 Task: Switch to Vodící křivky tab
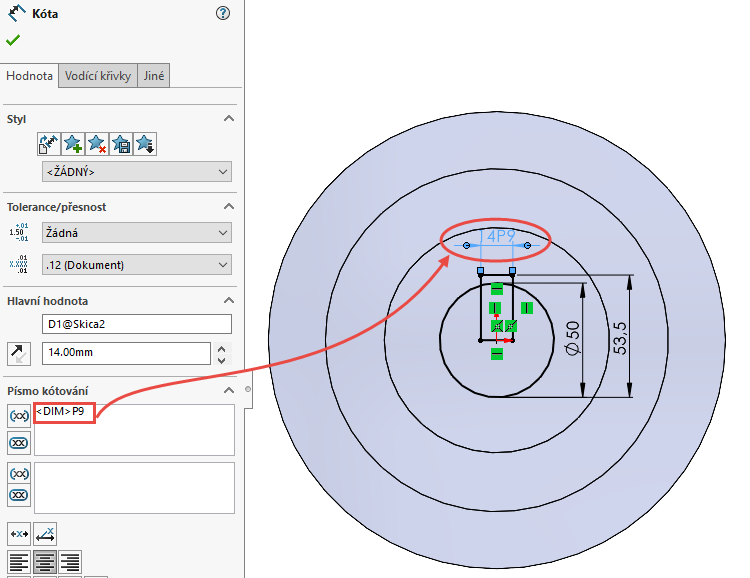pyautogui.click(x=98, y=76)
